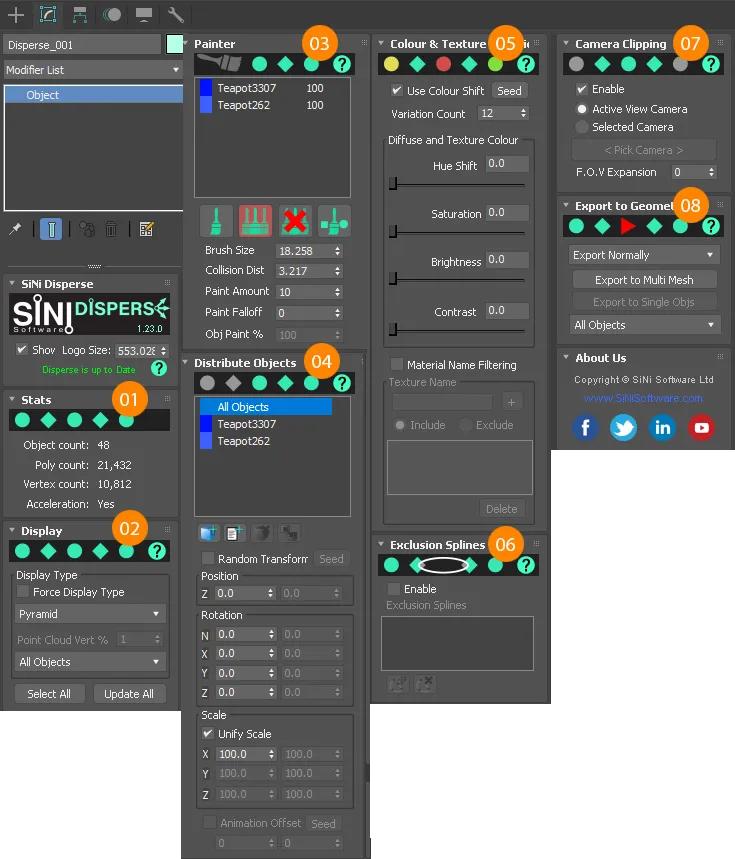Open the Modifier List dropdown
The height and width of the screenshot is (859, 735).
coord(93,70)
